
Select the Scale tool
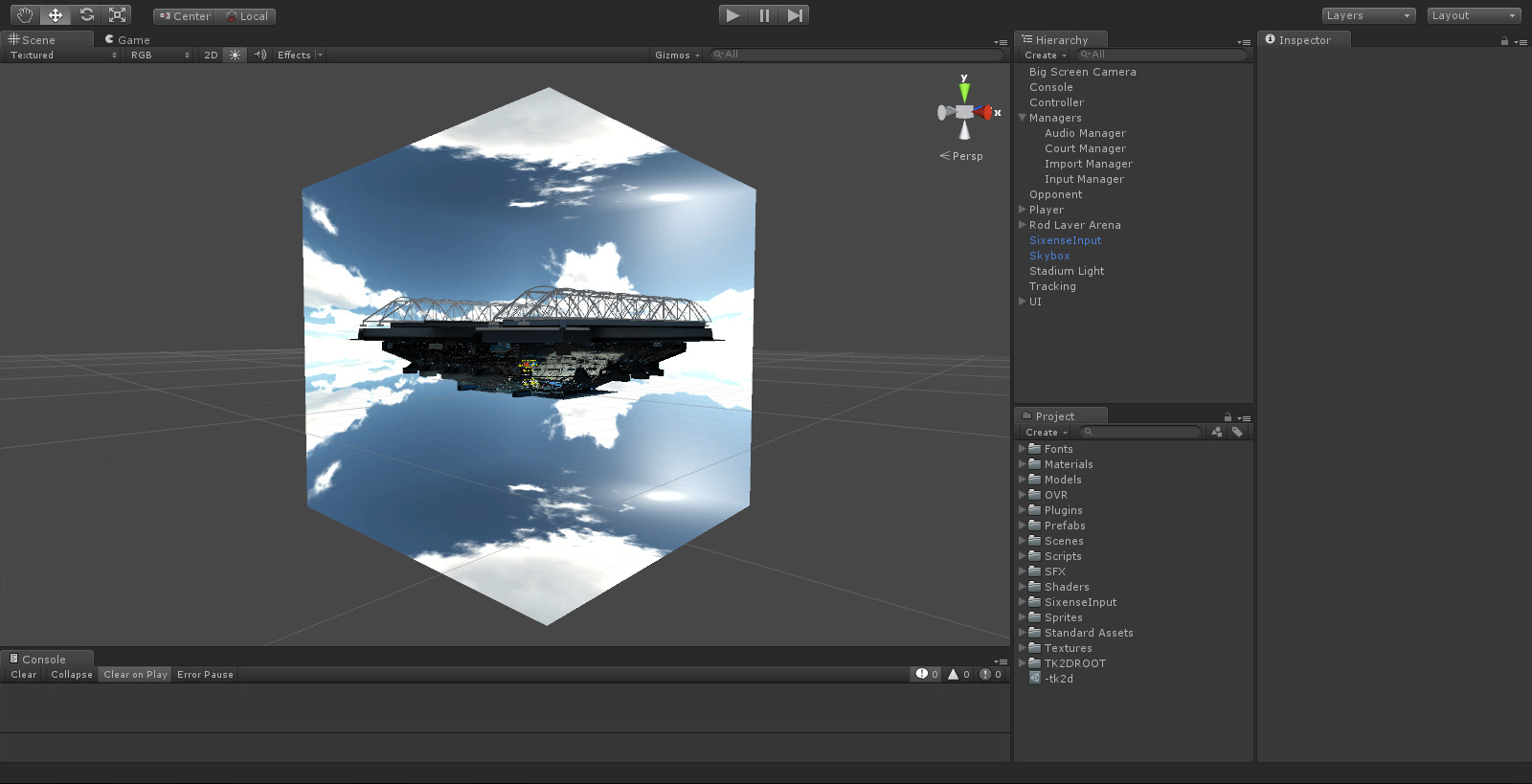pyautogui.click(x=117, y=15)
